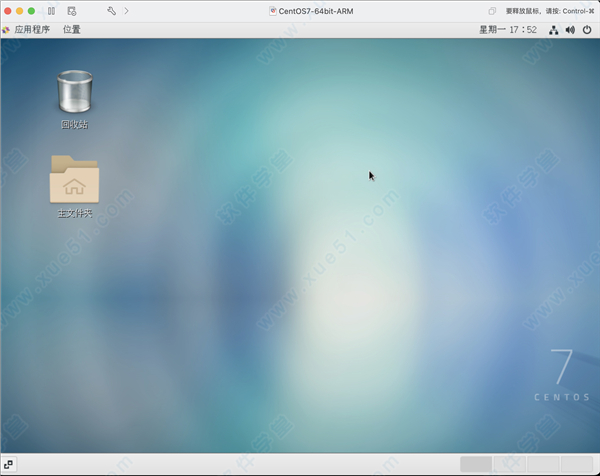
Task: Open the VM snapshot icon
Action: point(72,11)
